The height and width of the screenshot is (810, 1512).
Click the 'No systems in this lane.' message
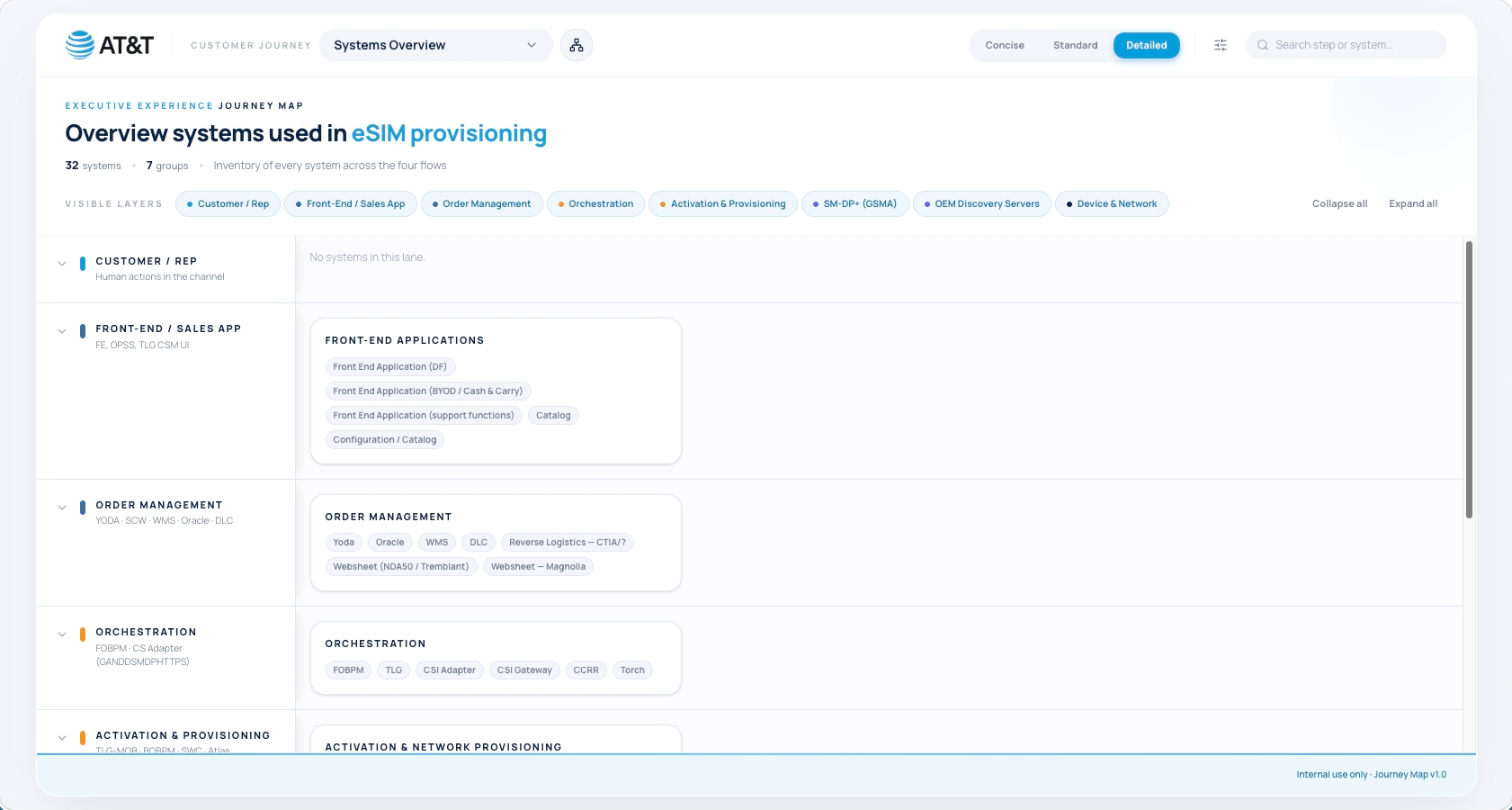tap(367, 257)
